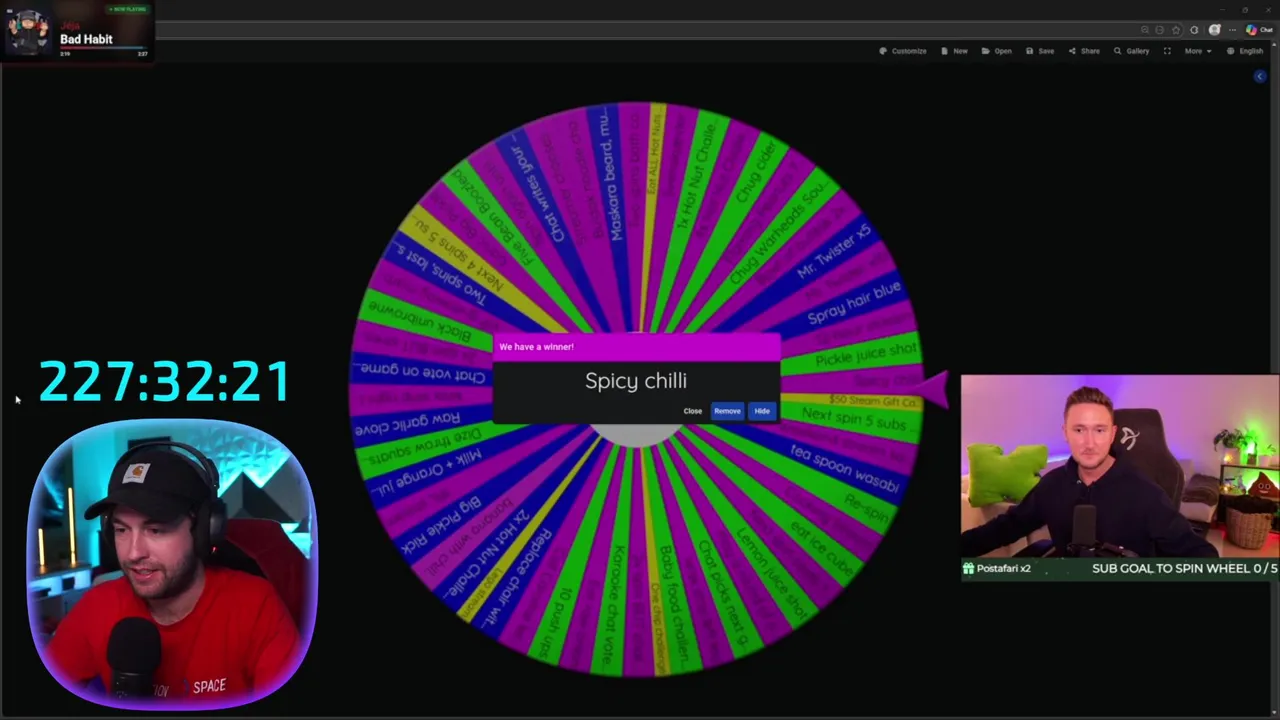Show the collapsed entries side panel arrow
This screenshot has width=1280, height=720.
point(1260,77)
